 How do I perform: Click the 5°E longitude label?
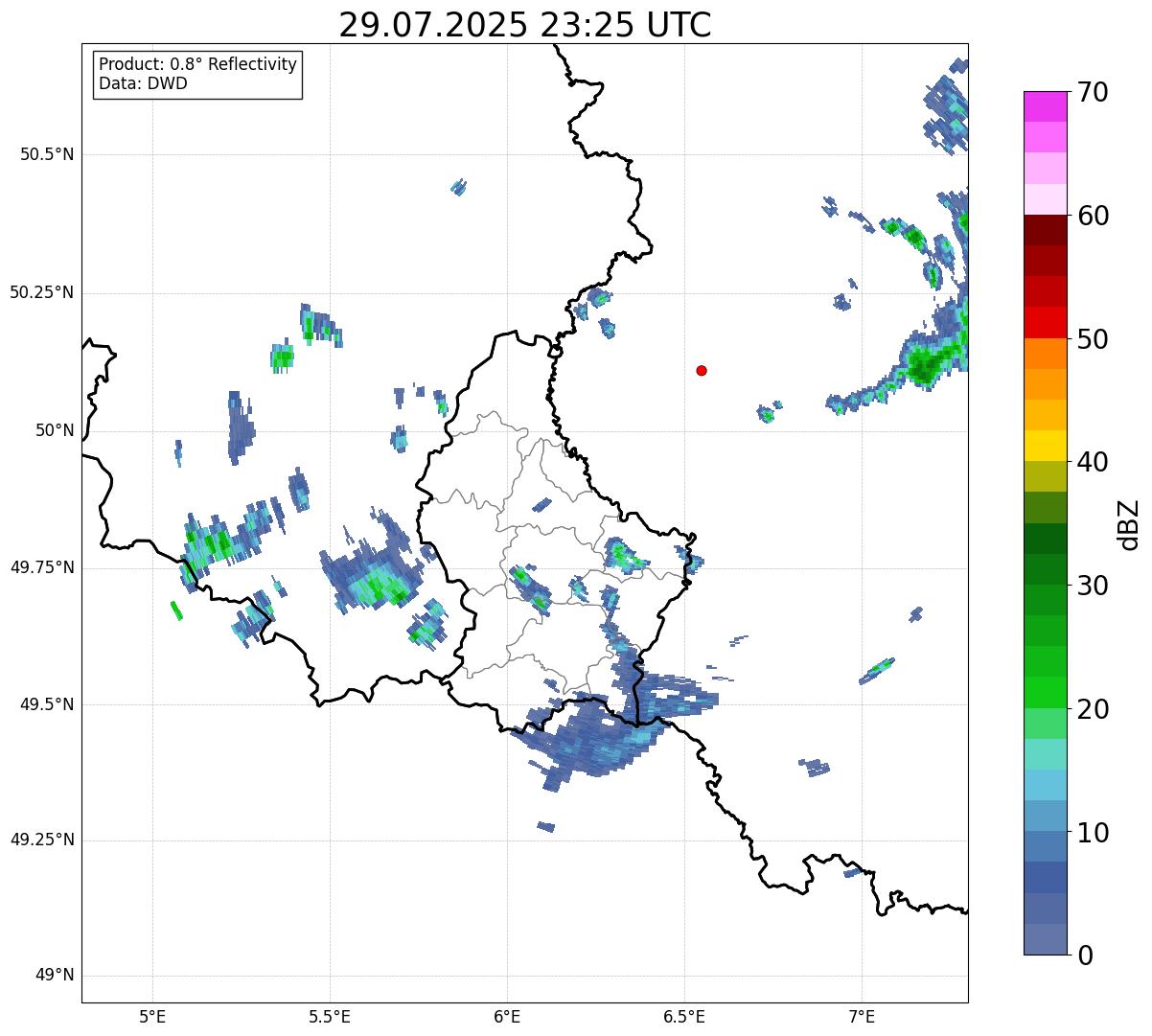pos(152,1016)
